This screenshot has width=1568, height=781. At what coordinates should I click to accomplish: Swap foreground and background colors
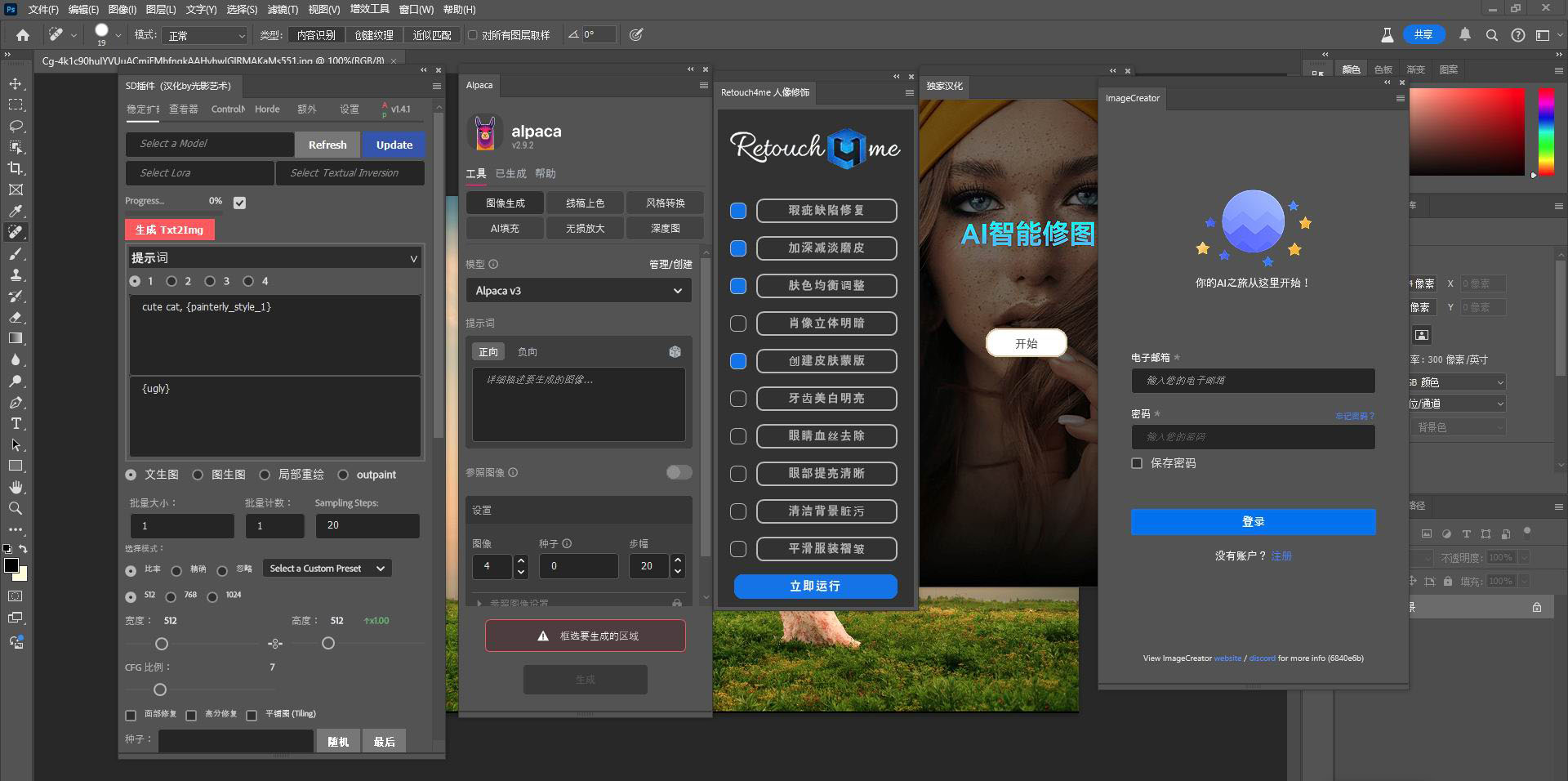click(x=24, y=549)
